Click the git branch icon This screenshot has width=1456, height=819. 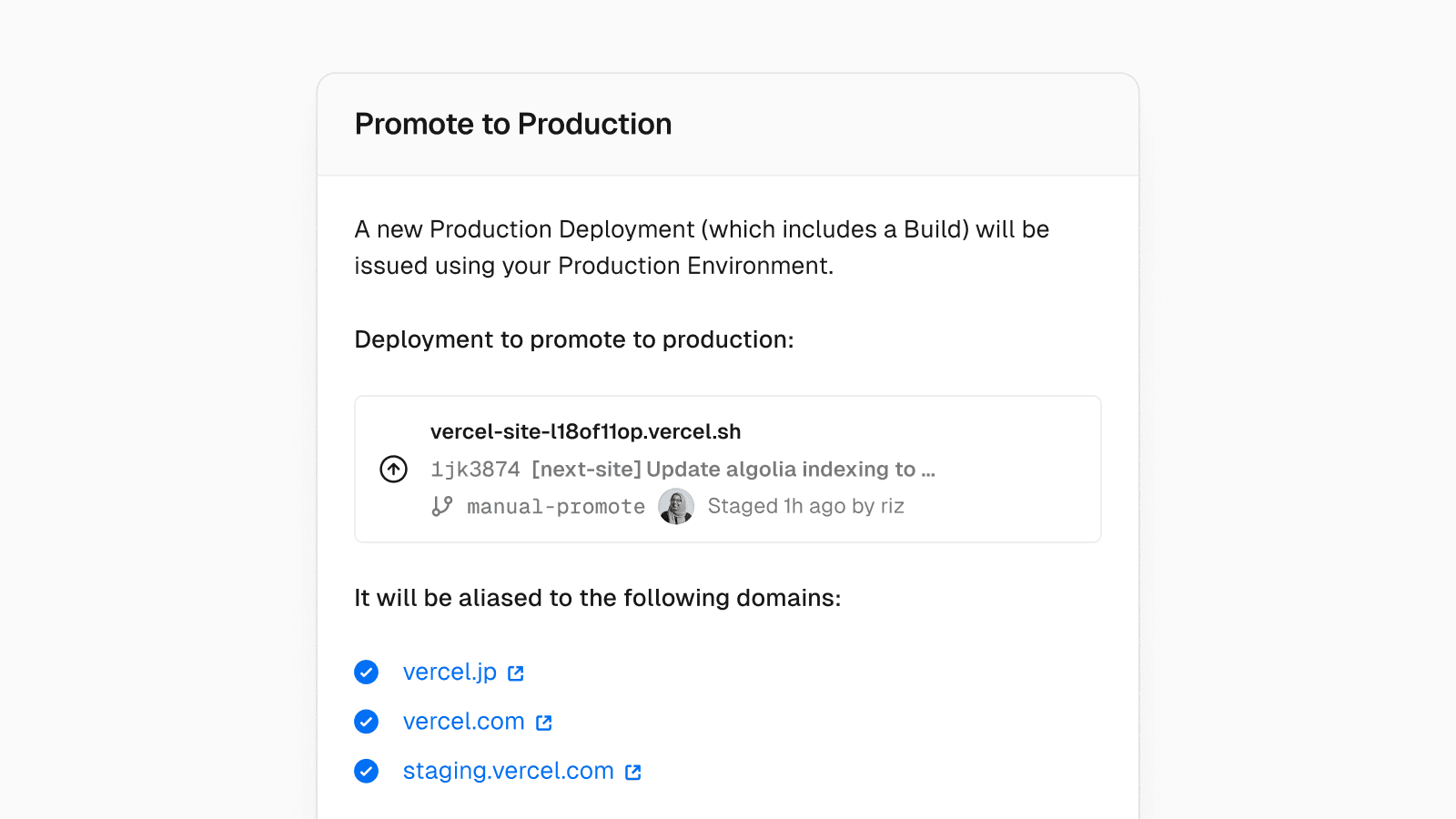click(442, 506)
